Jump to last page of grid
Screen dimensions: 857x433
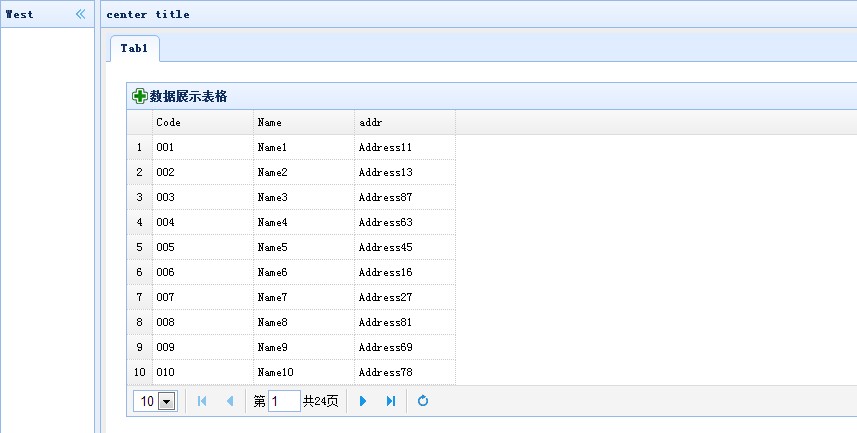coord(391,401)
